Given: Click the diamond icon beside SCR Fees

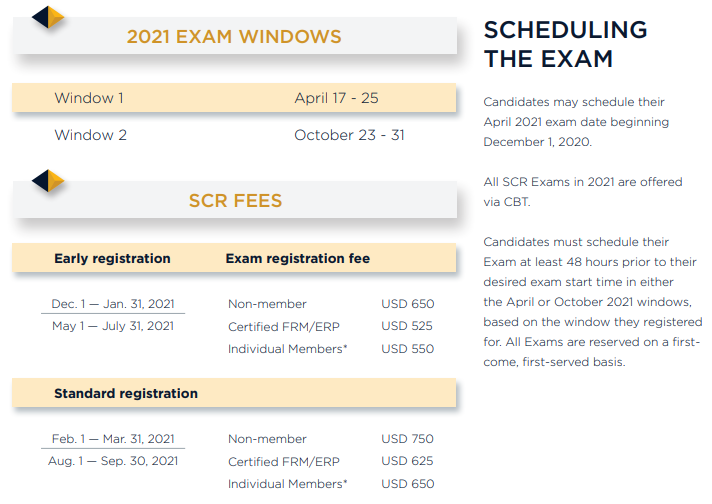Looking at the screenshot, I should [48, 181].
